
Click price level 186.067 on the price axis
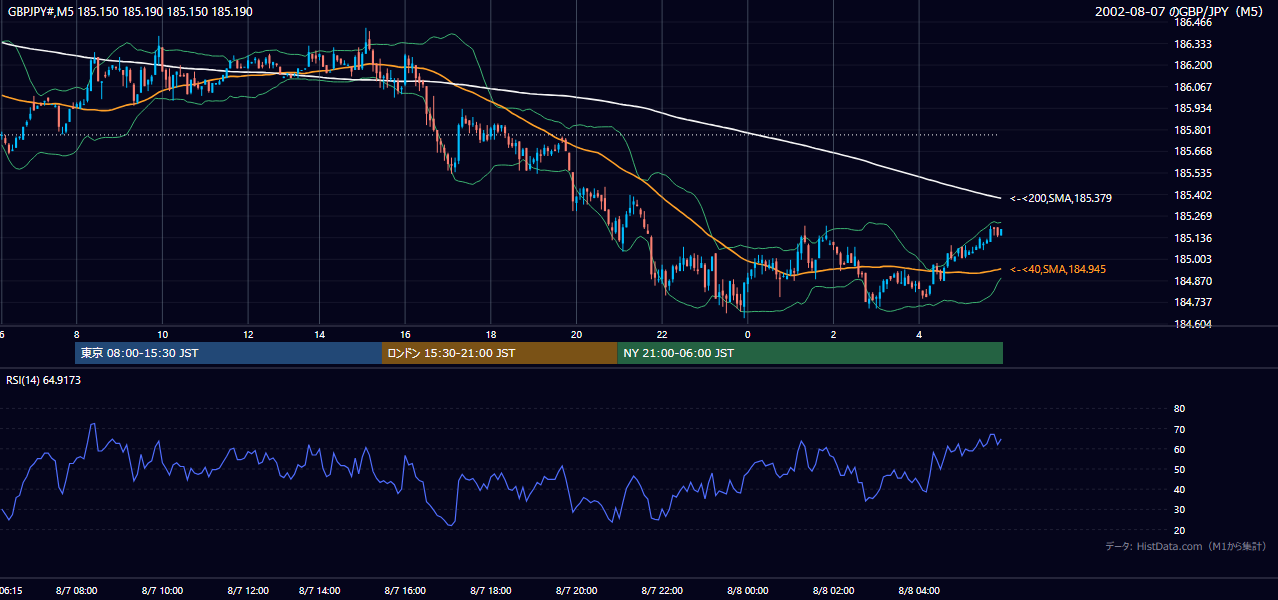pyautogui.click(x=1192, y=88)
